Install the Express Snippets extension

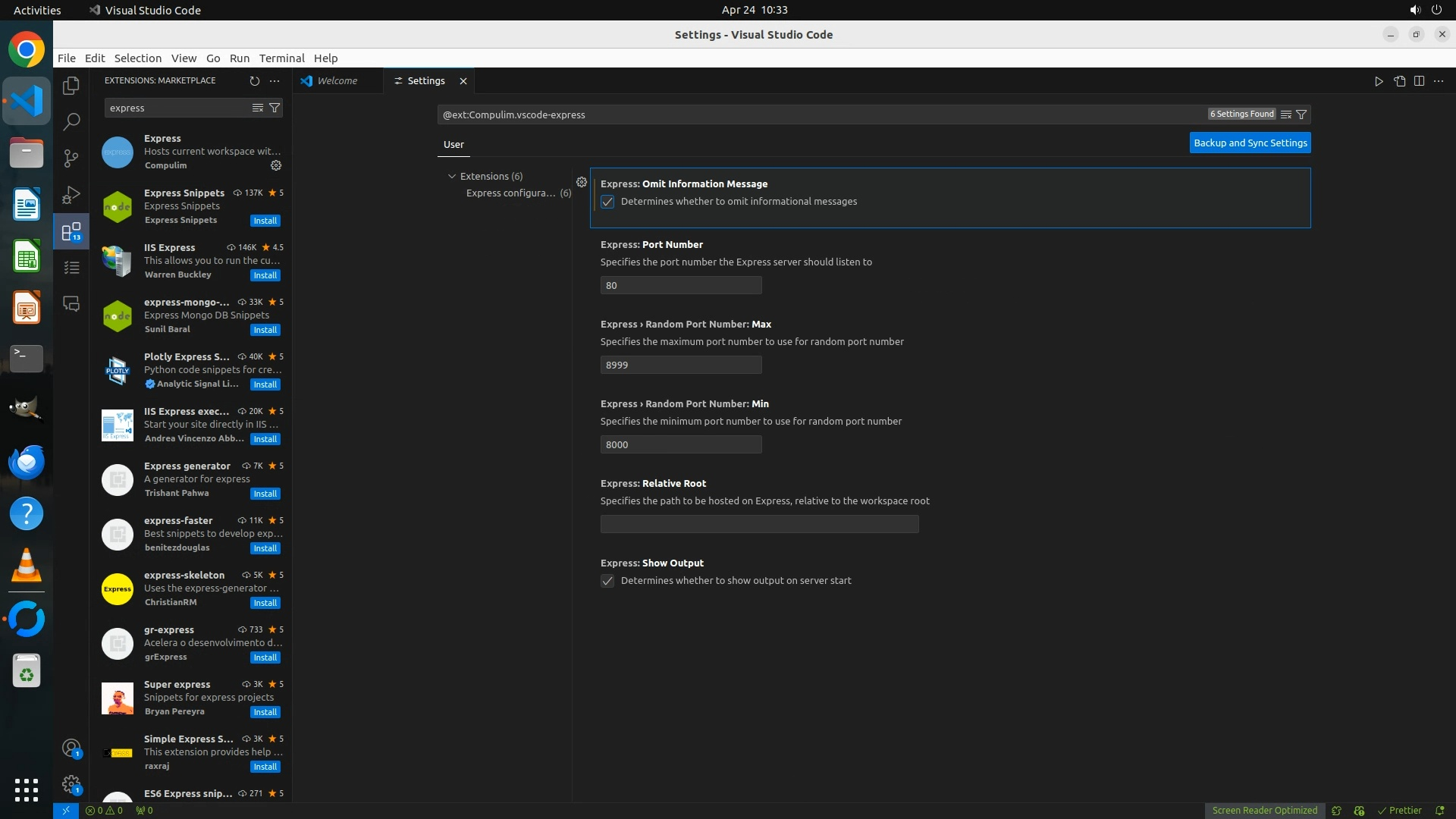point(265,221)
